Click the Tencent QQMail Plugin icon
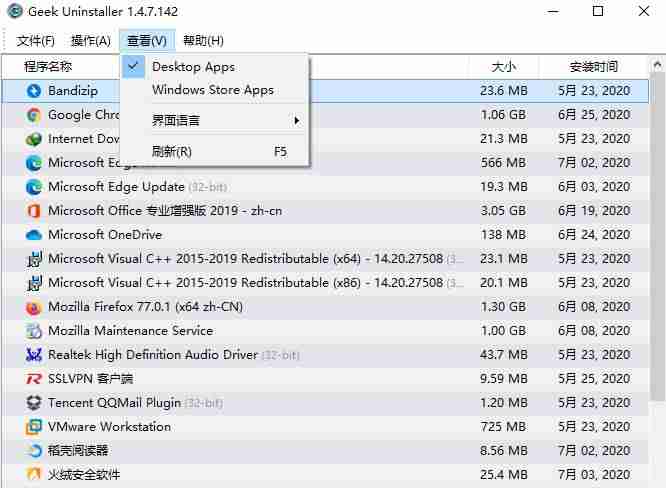The image size is (666, 488). point(34,403)
